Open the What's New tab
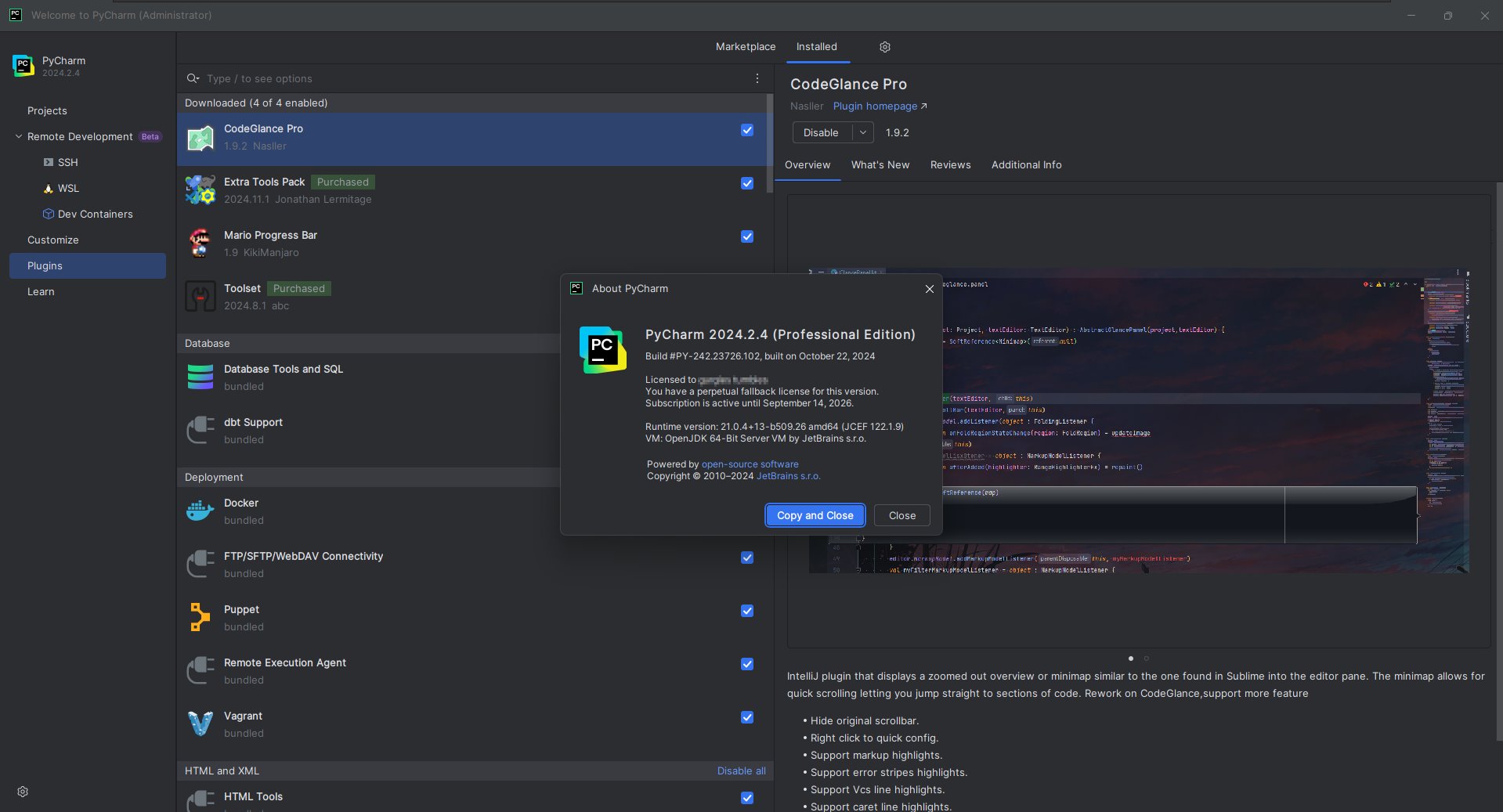Viewport: 1503px width, 812px height. coord(880,164)
